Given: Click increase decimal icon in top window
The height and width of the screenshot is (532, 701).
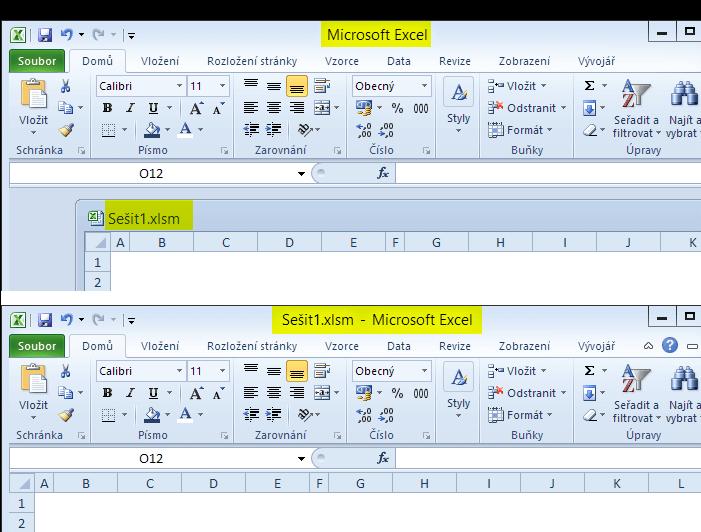Looking at the screenshot, I should (364, 131).
